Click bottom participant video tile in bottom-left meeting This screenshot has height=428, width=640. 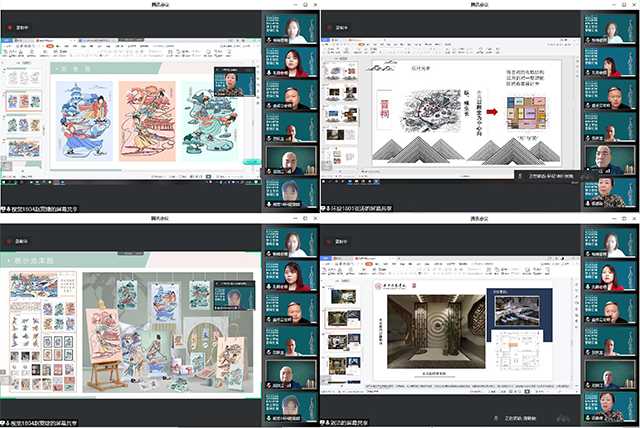(289, 408)
